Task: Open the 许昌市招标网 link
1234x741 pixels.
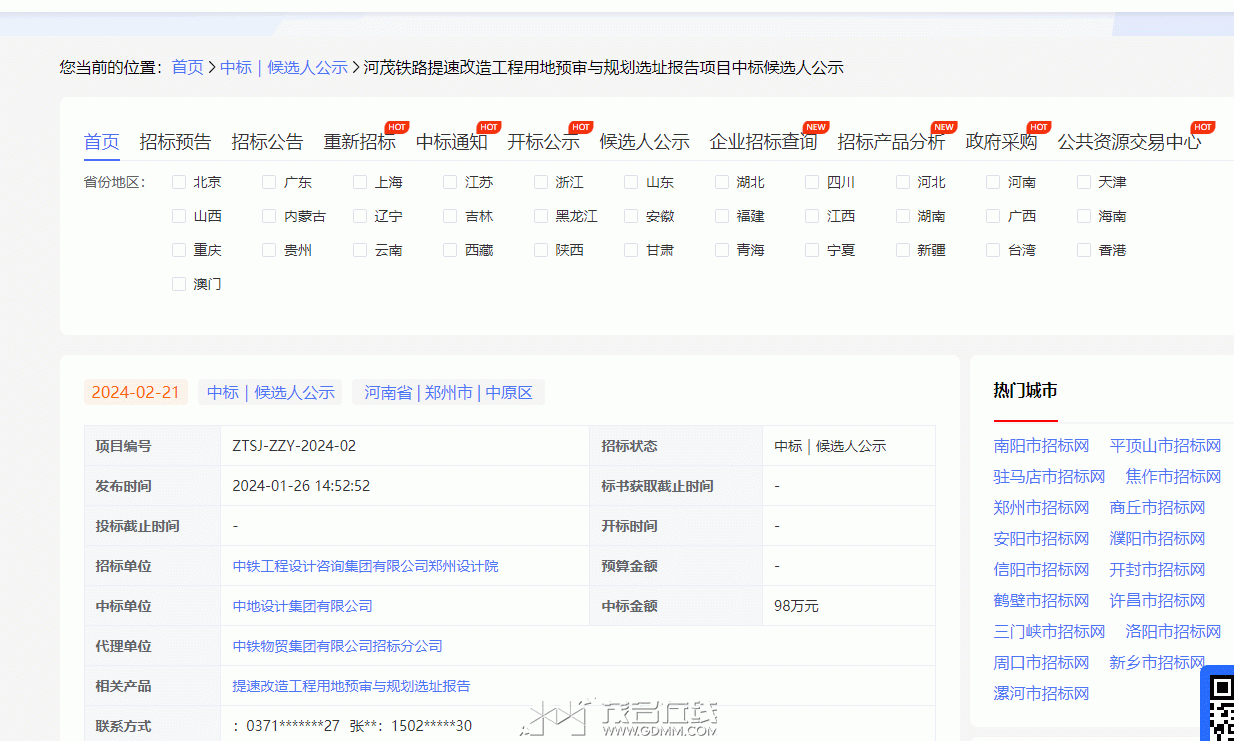Action: click(1158, 601)
